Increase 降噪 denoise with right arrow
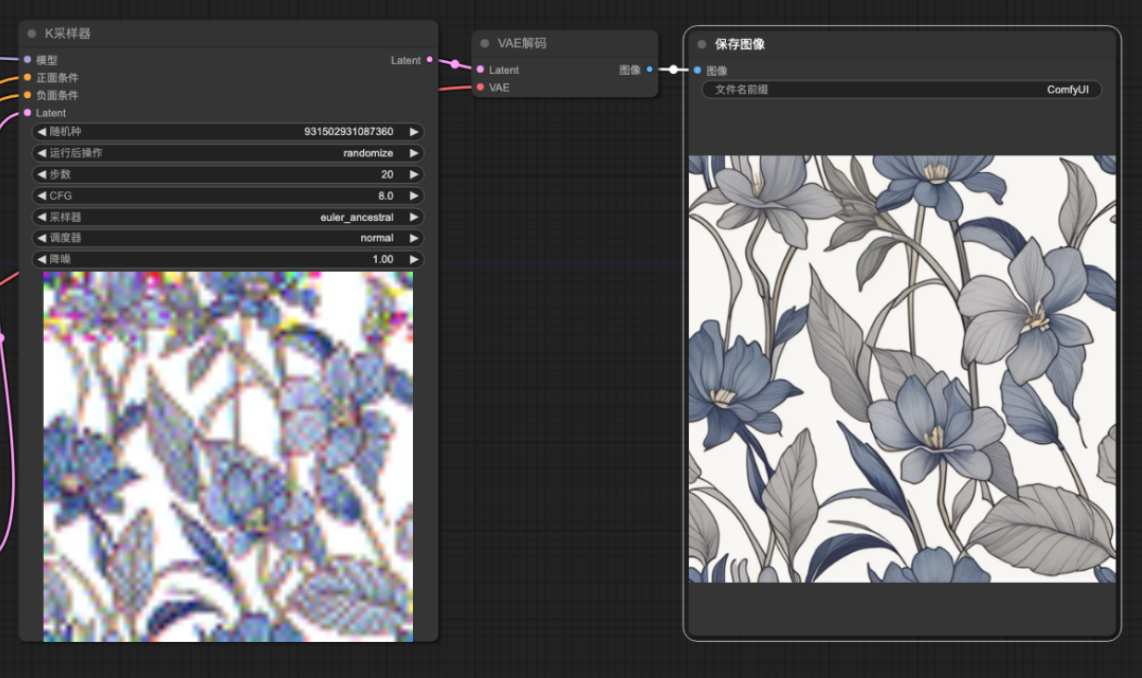 (414, 259)
